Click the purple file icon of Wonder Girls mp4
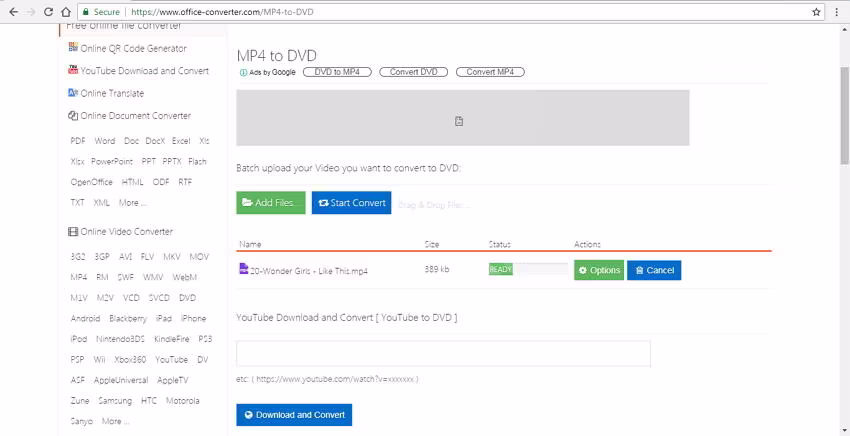 coord(244,269)
